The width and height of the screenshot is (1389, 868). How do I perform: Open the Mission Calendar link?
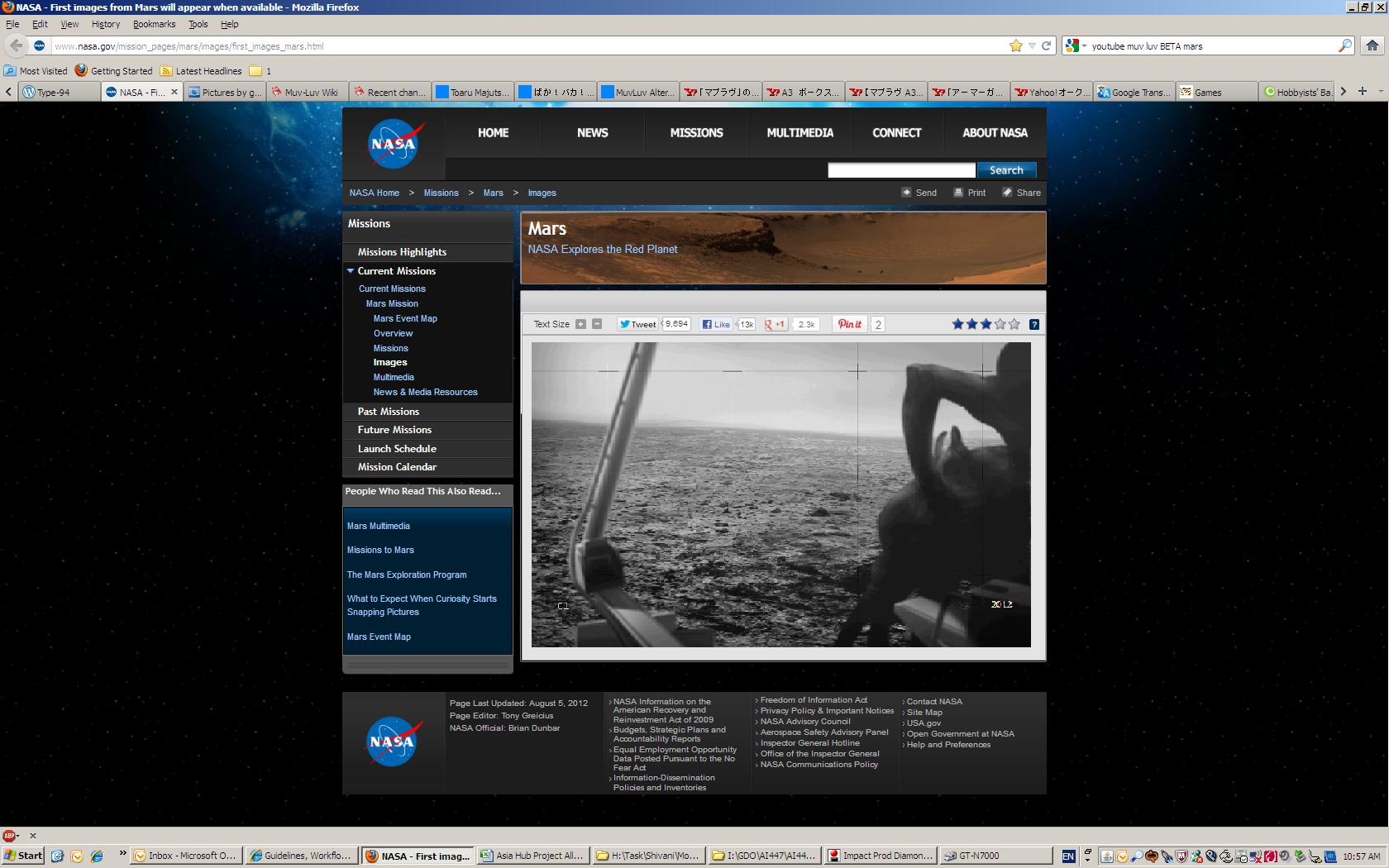point(397,466)
